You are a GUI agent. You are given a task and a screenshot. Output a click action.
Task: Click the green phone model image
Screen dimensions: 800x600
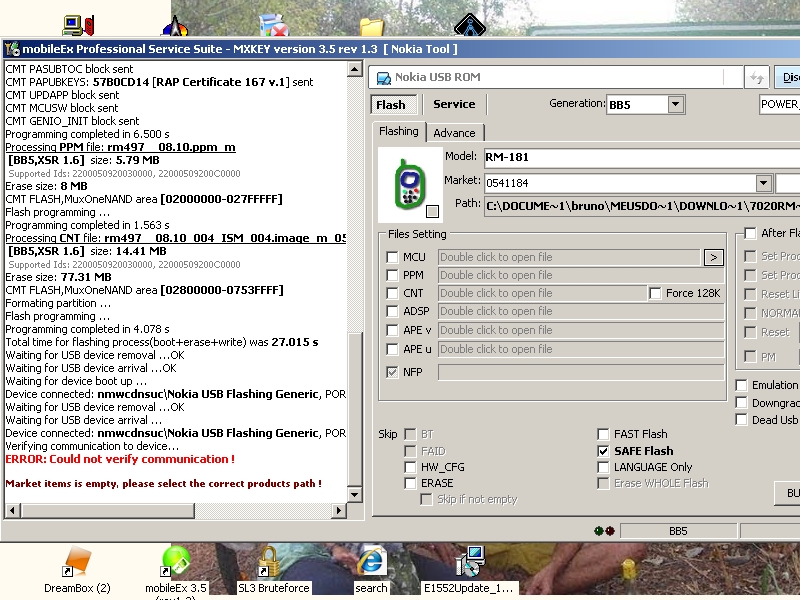click(x=410, y=184)
